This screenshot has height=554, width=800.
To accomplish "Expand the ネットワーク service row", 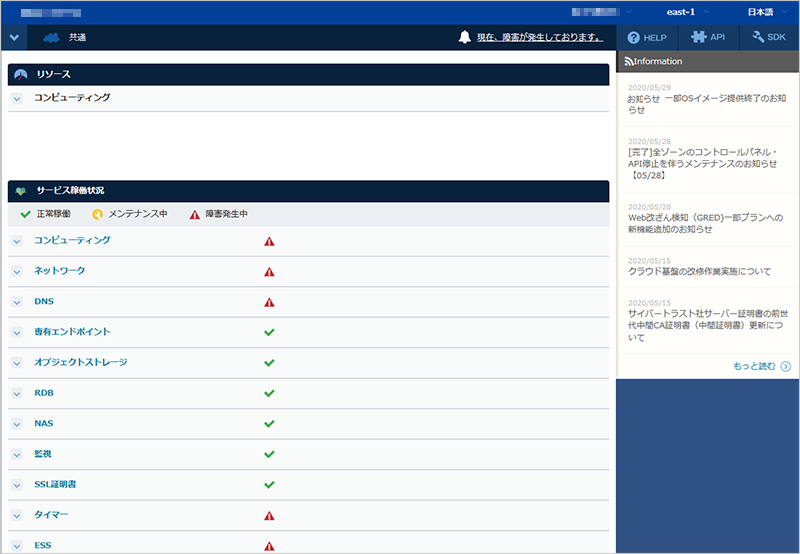I will (x=17, y=271).
